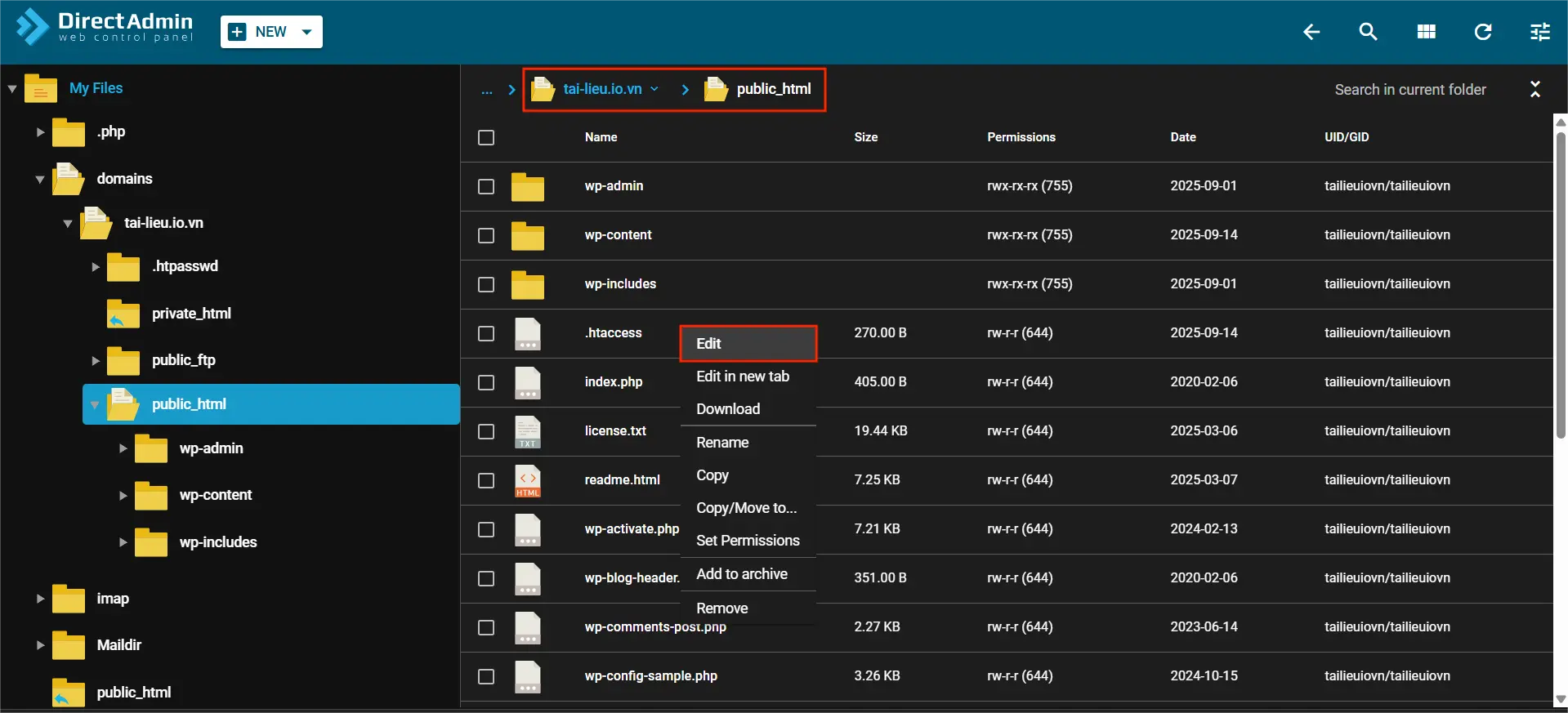The height and width of the screenshot is (713, 1568).
Task: Click the collapse arrows icon beside search
Action: (x=1535, y=89)
